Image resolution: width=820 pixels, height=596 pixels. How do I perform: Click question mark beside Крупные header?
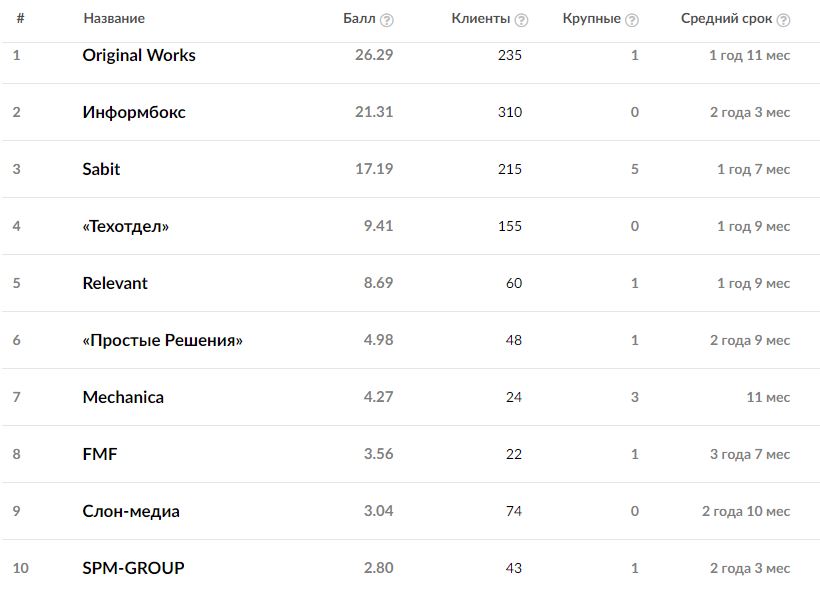(x=632, y=20)
